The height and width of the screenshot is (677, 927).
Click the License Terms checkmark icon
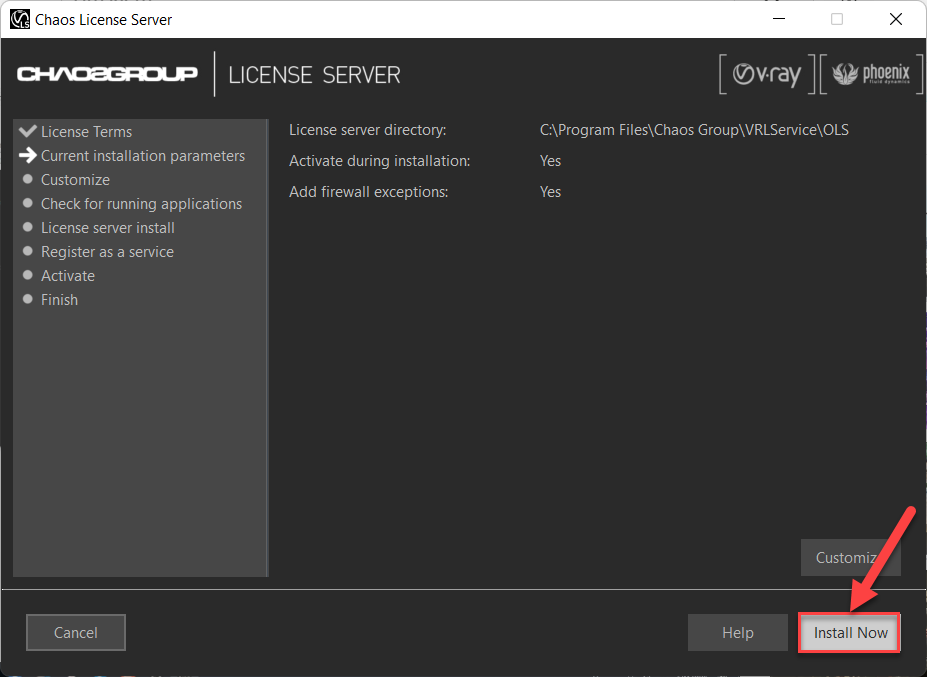click(x=28, y=131)
